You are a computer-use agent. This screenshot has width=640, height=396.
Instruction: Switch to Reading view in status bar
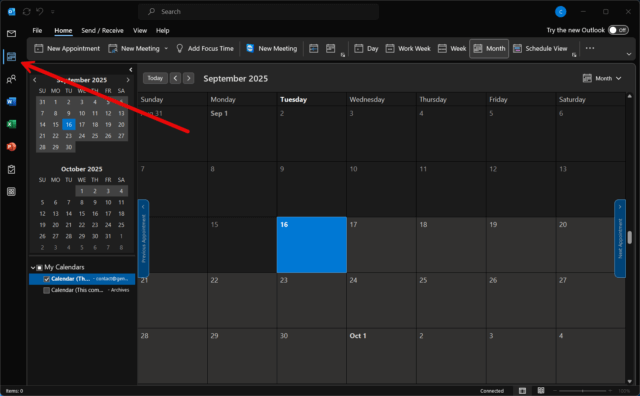coord(541,391)
